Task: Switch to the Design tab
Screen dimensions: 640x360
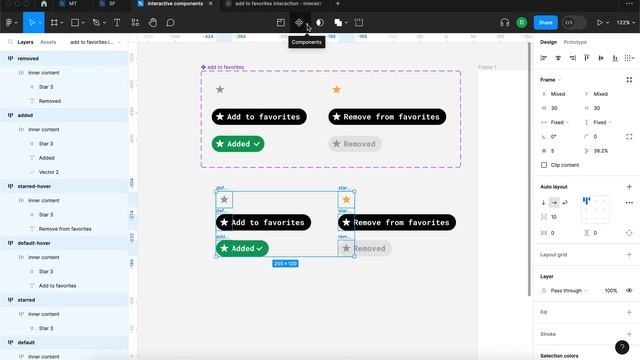Action: pos(548,42)
